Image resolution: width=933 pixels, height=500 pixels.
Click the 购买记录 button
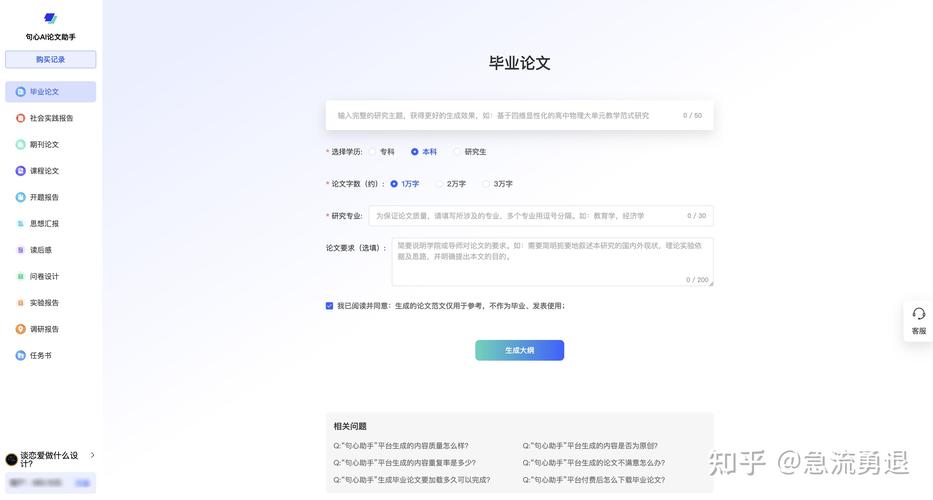(x=51, y=60)
